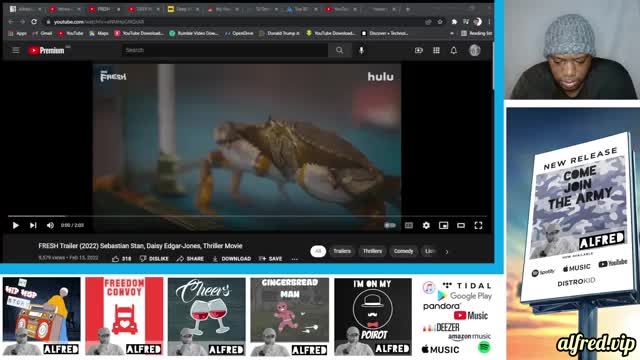Open the OpenDrive bookmark

pyautogui.click(x=239, y=33)
